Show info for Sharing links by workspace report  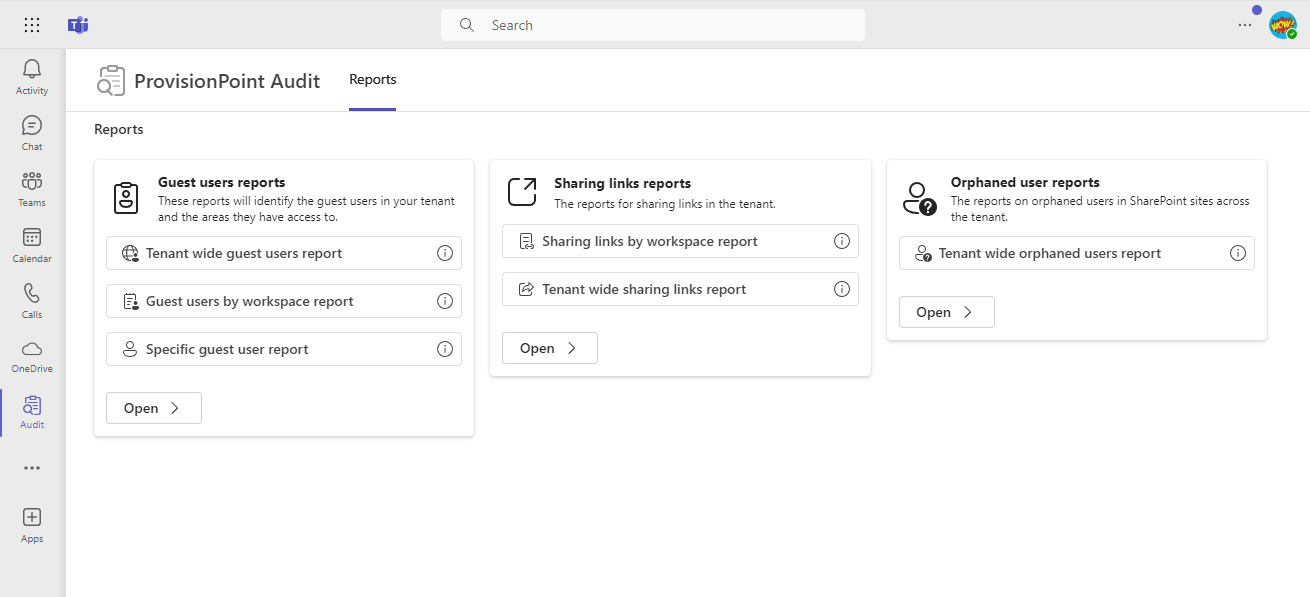[841, 241]
